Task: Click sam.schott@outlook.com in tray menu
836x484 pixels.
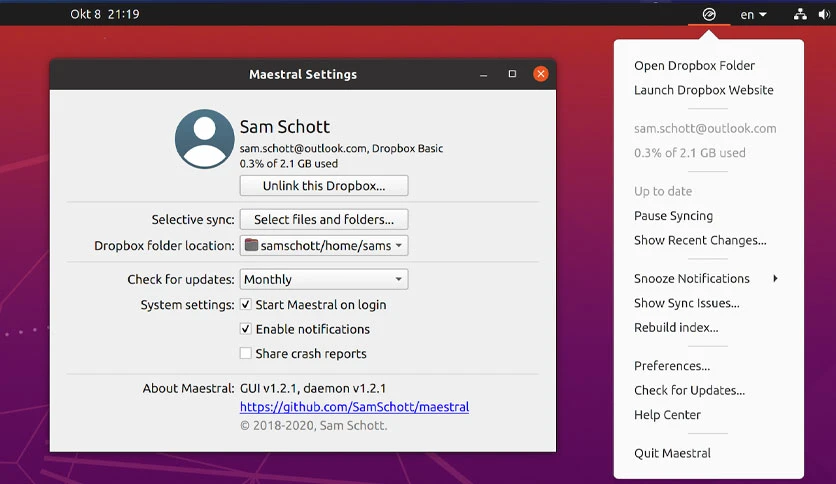Action: pyautogui.click(x=705, y=128)
